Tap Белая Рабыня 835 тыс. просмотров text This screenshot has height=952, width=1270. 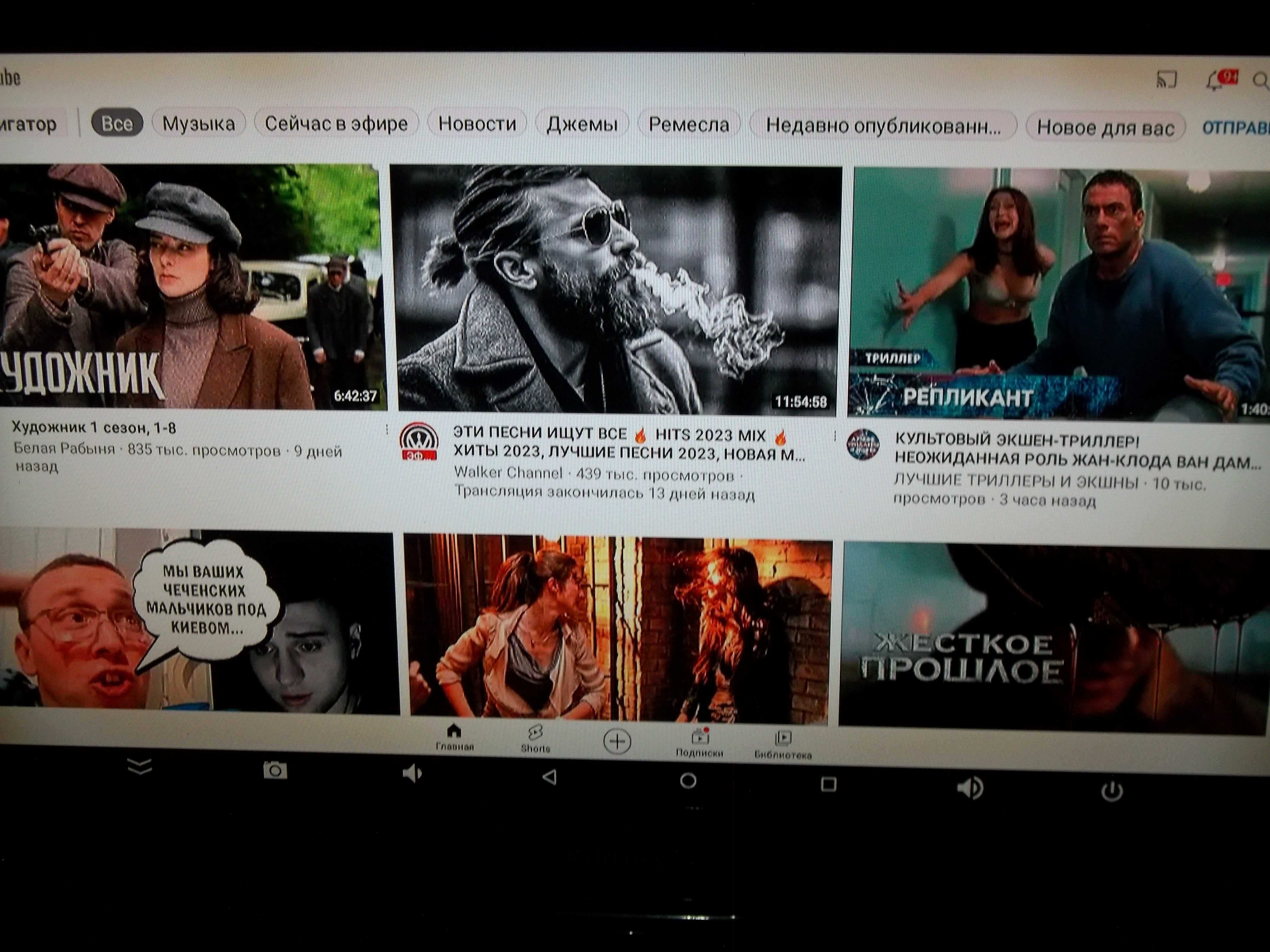pos(147,449)
